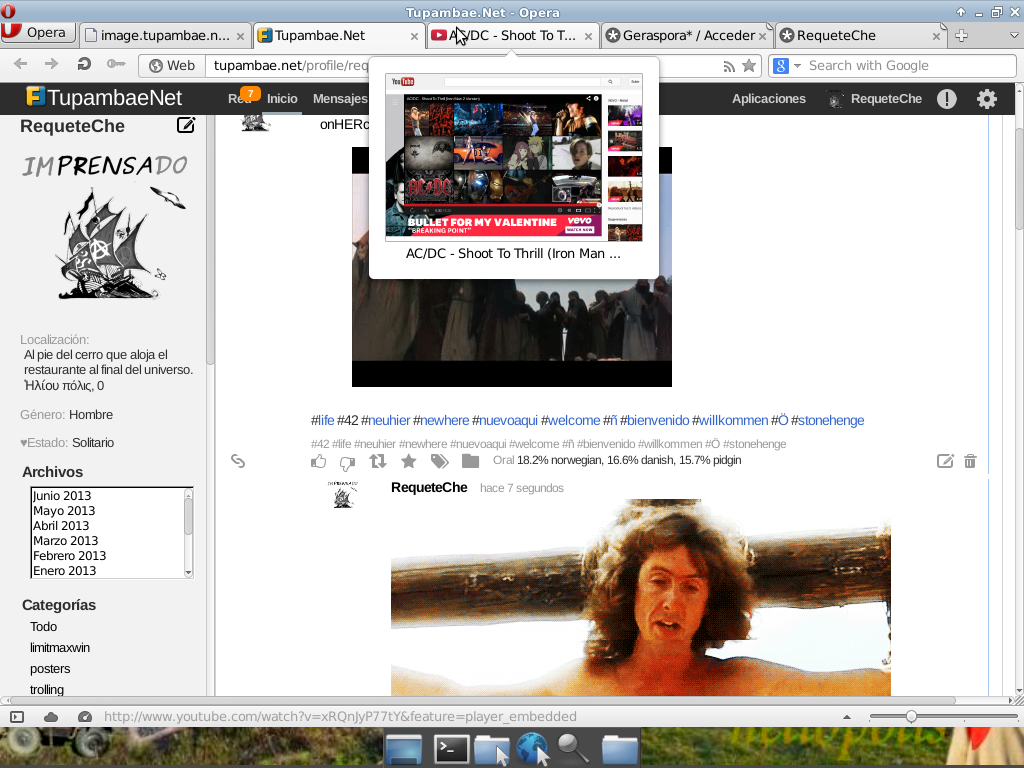Screen dimensions: 1024x768
Task: Open the Mensajes menu item
Action: pyautogui.click(x=340, y=99)
